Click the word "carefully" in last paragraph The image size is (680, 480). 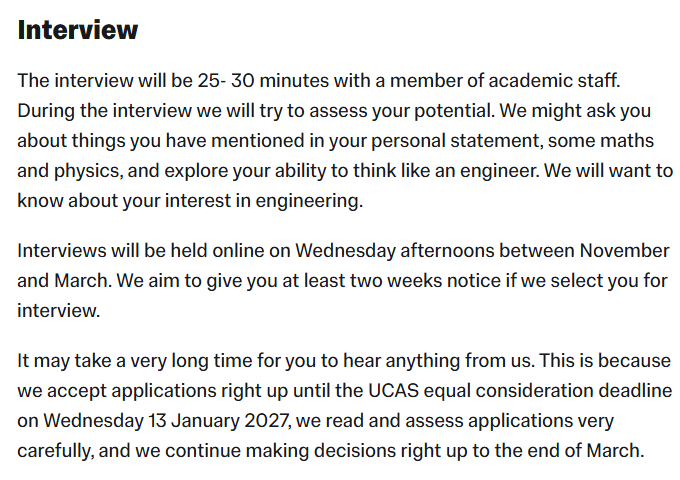click(54, 451)
